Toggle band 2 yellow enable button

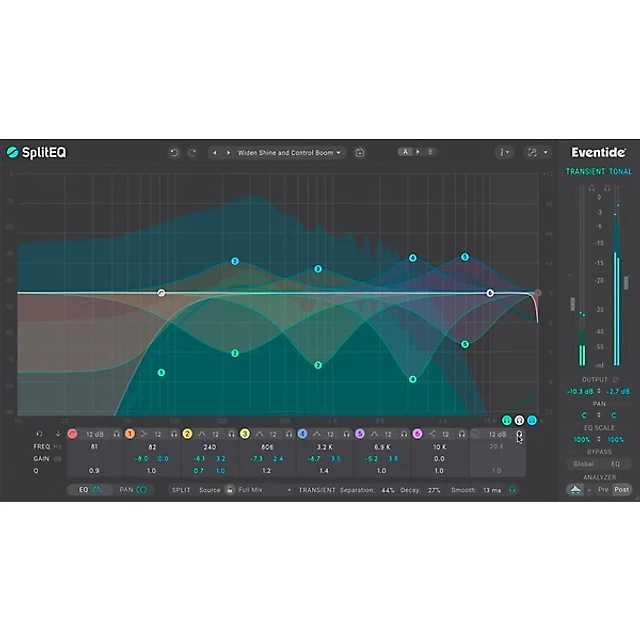click(x=187, y=434)
